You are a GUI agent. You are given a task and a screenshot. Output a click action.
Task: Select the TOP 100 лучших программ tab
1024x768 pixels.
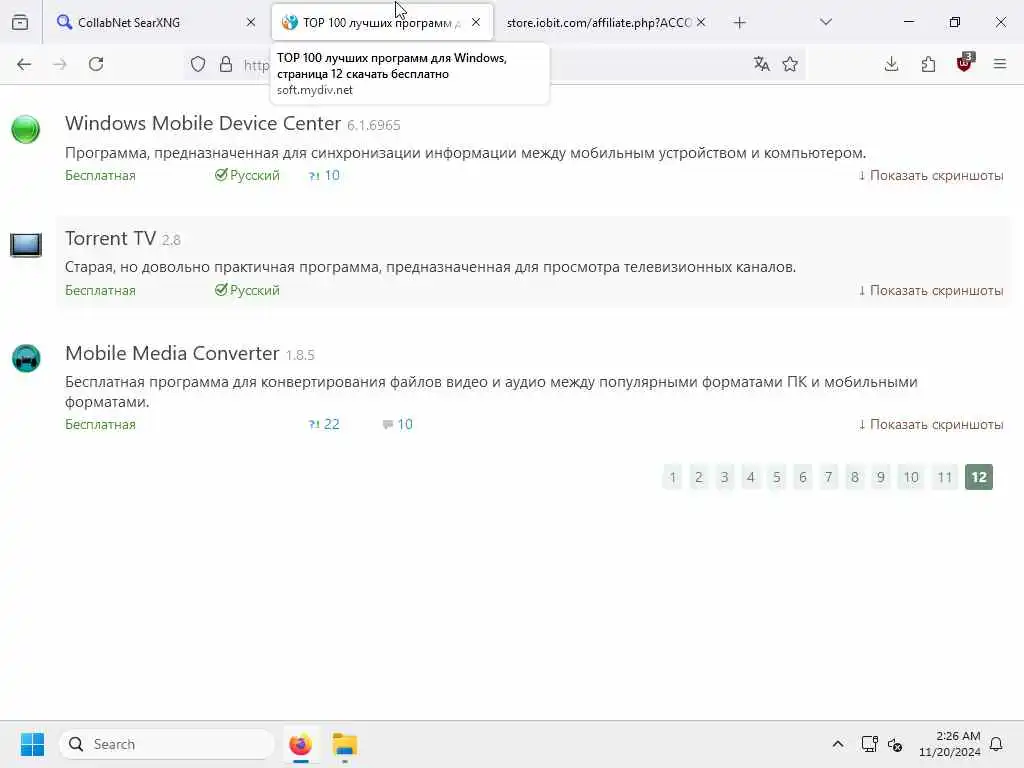coord(382,22)
